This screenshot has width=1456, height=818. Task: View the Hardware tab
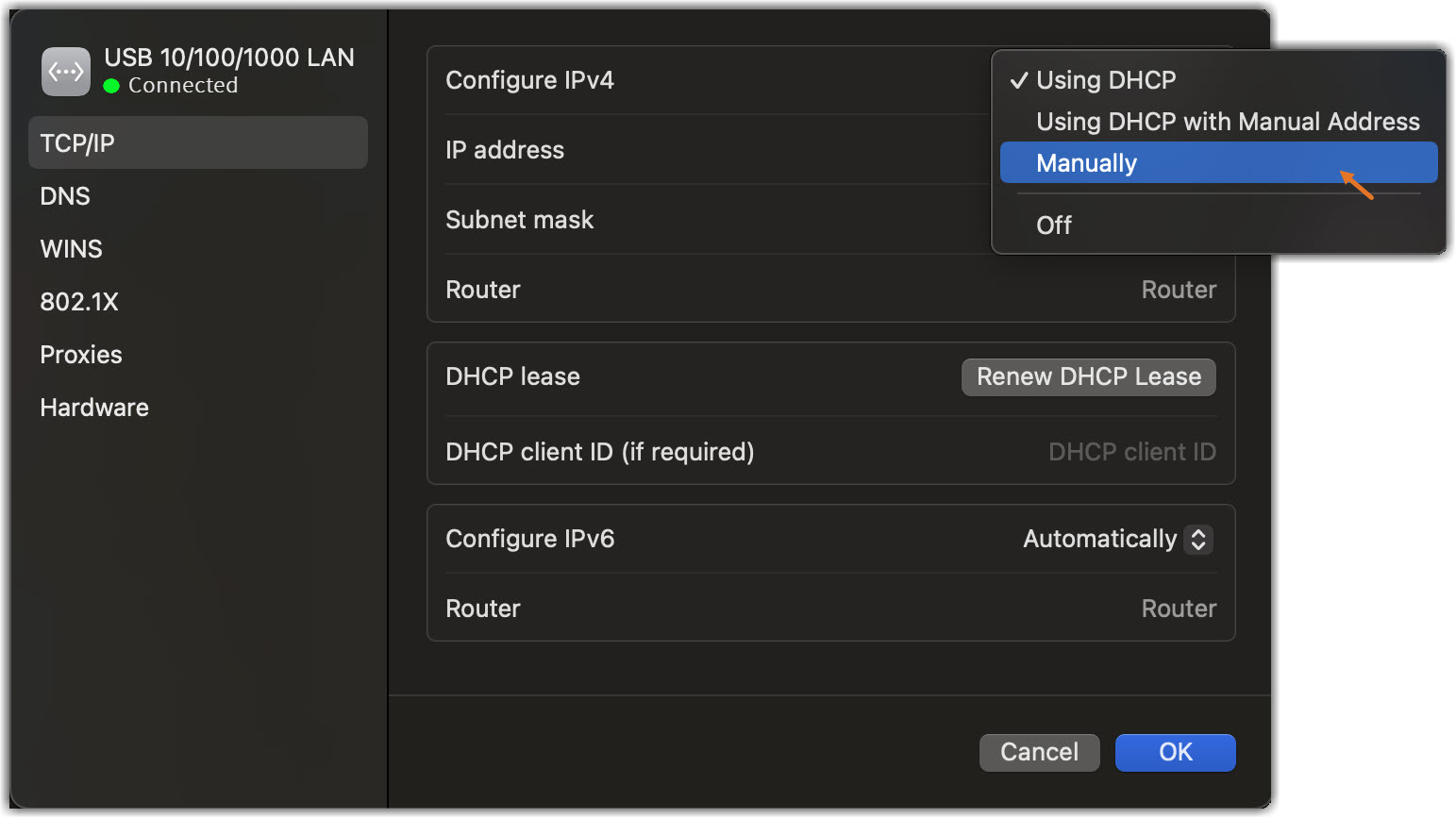click(x=94, y=408)
